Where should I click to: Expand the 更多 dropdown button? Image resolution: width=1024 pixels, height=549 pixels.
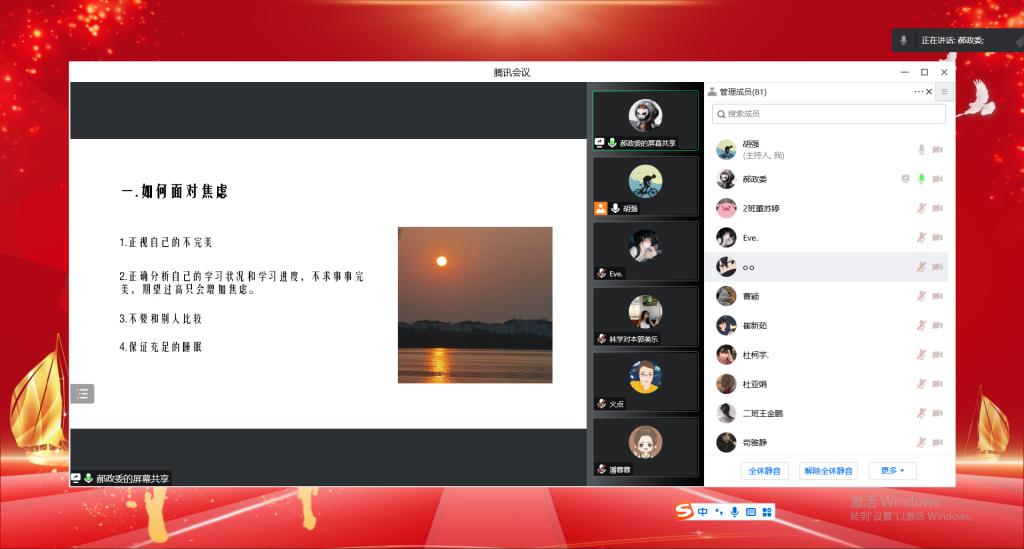(892, 471)
